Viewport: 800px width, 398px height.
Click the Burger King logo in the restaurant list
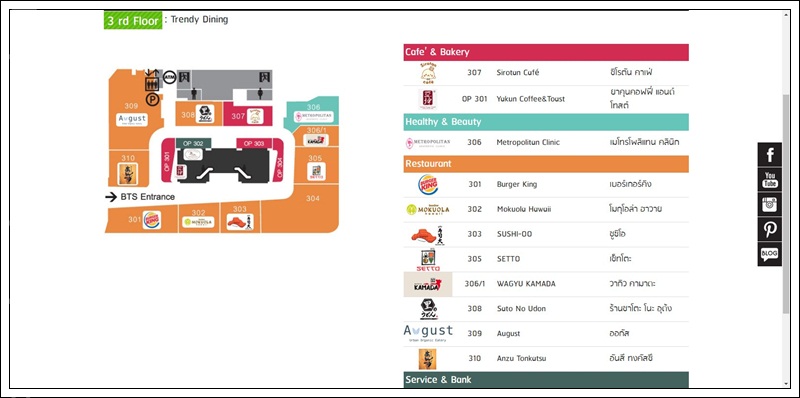(428, 184)
